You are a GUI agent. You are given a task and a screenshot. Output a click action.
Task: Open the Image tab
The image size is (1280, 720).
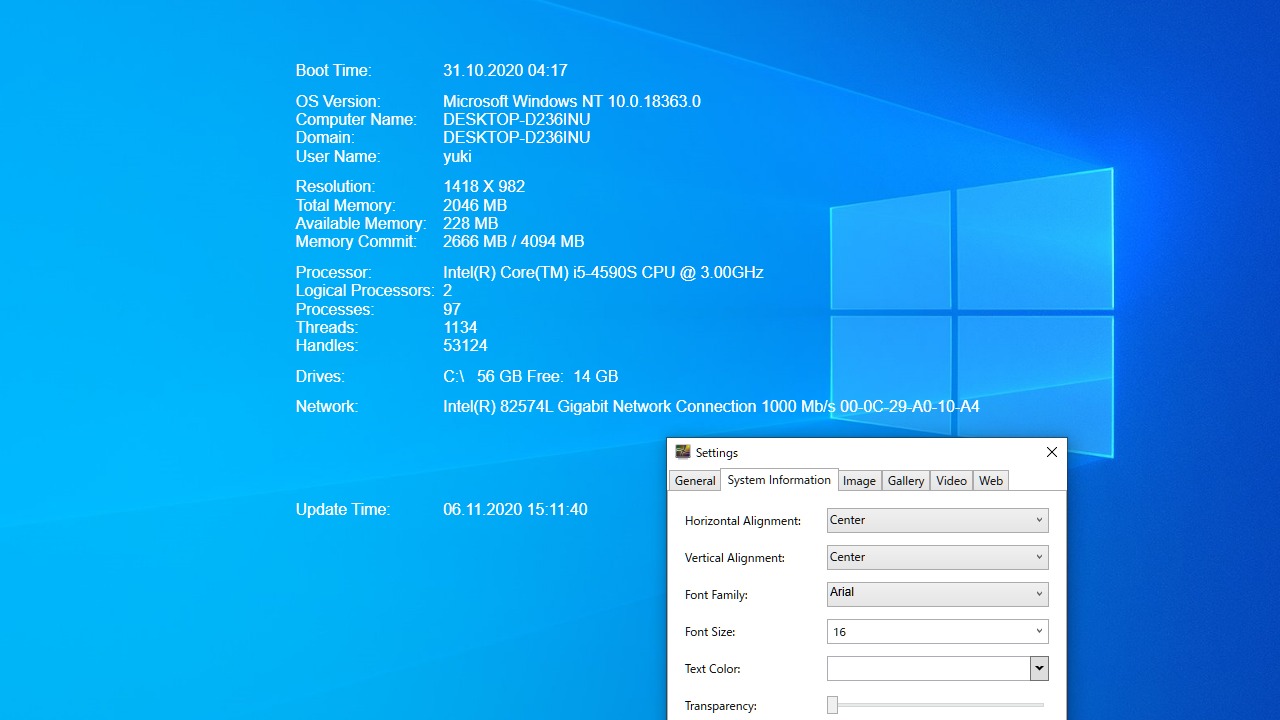point(859,481)
